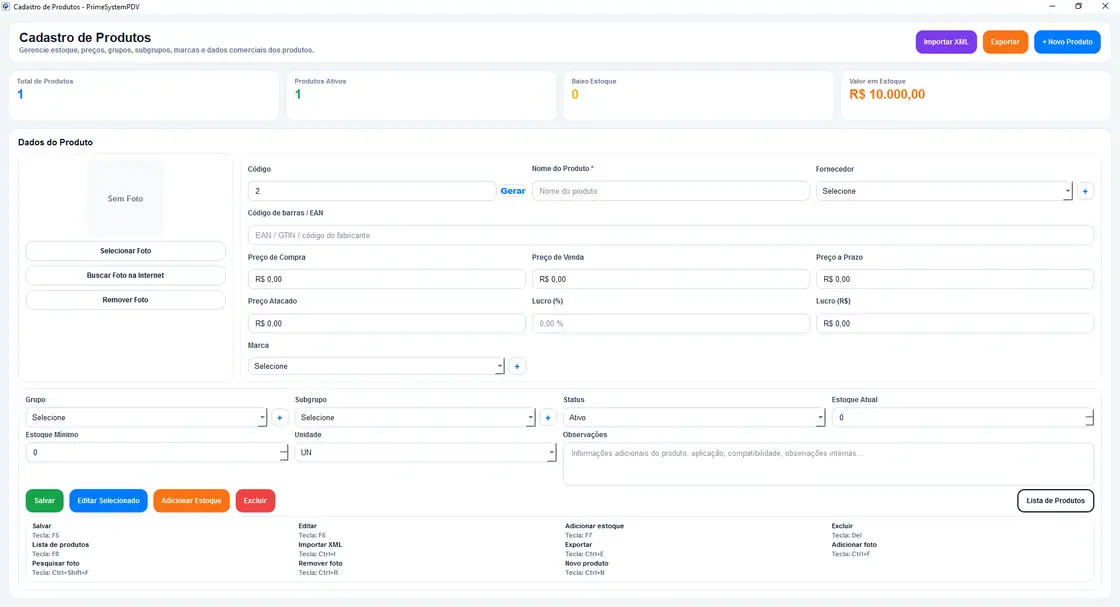Open the Grupo dropdown list
Viewport: 1120px width, 607px height.
tap(146, 418)
